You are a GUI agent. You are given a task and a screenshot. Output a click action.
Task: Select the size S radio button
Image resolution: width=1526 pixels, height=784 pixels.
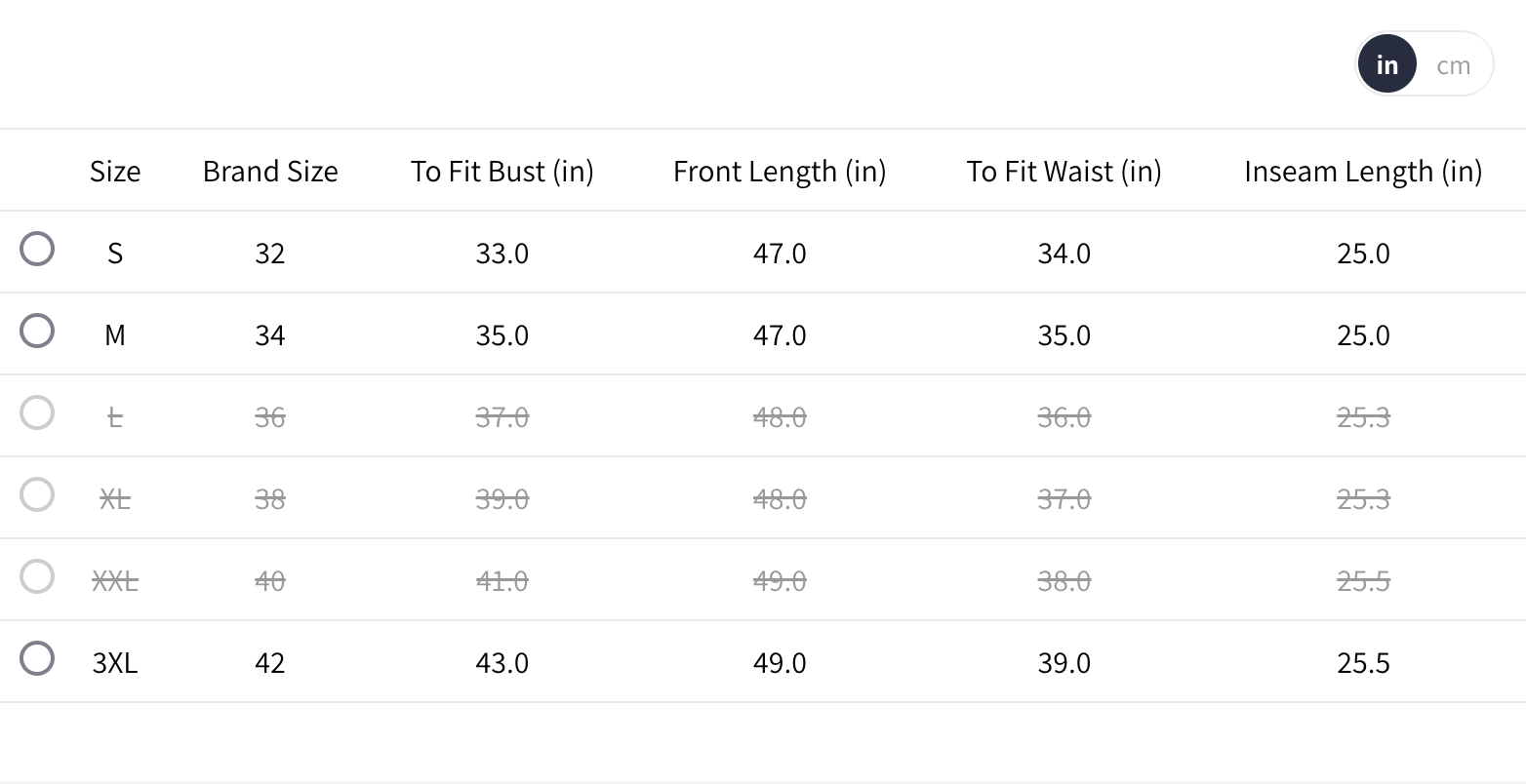(x=37, y=250)
